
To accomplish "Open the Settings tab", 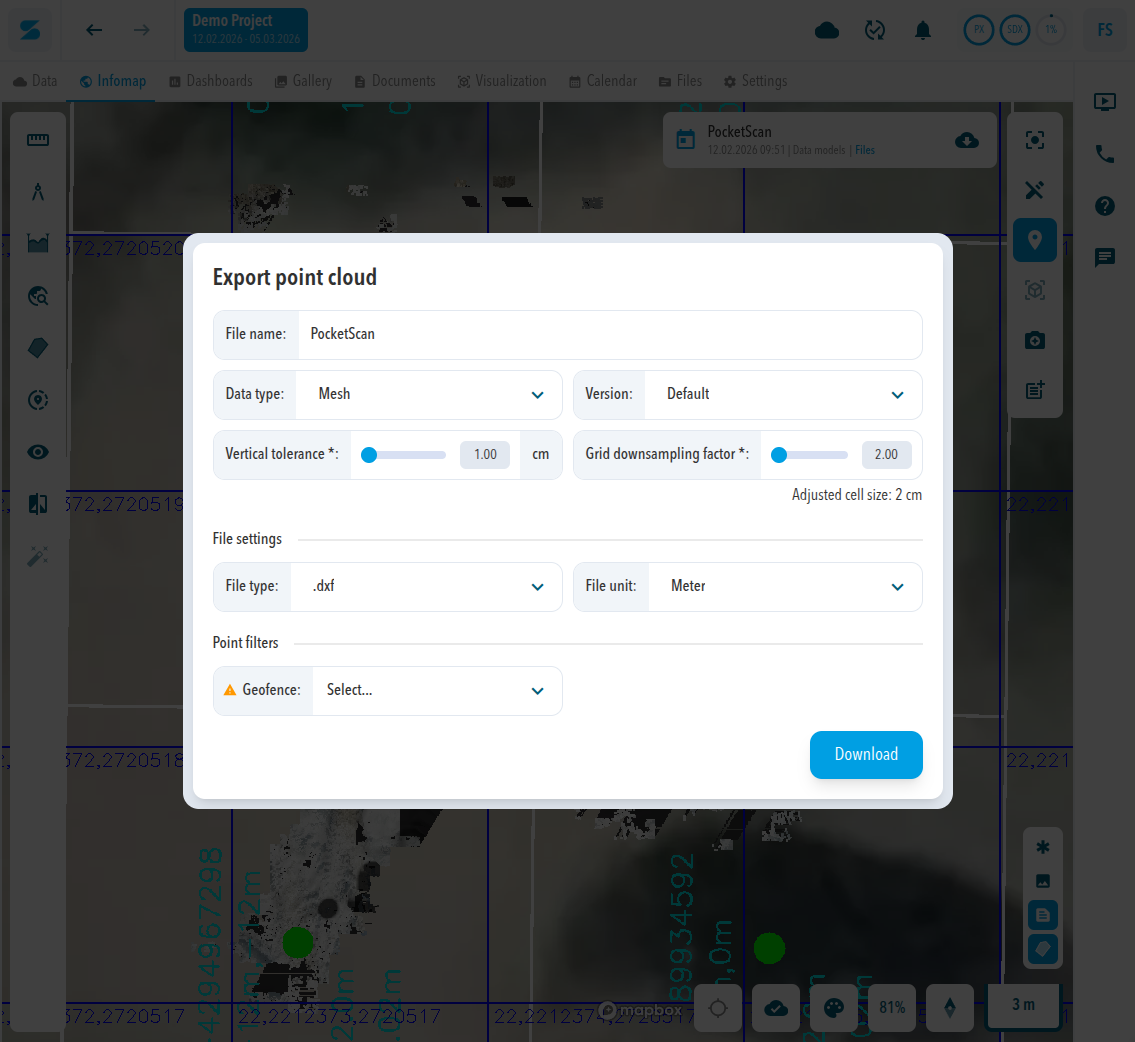I will pyautogui.click(x=756, y=81).
